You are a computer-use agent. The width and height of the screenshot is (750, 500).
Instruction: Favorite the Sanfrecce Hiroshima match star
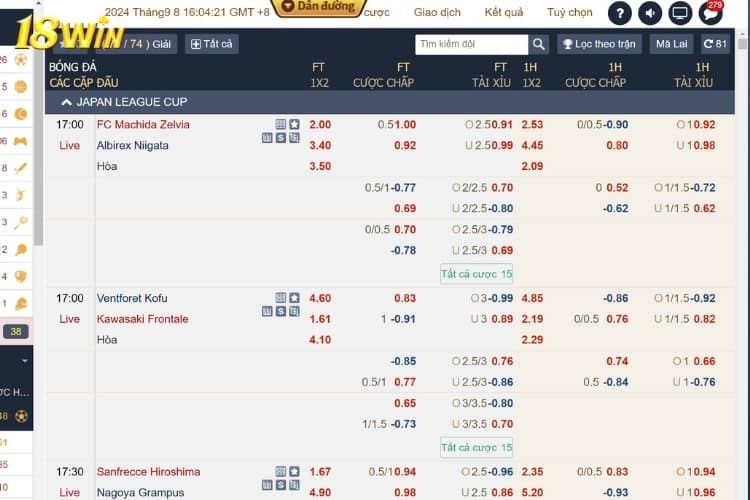pyautogui.click(x=294, y=472)
